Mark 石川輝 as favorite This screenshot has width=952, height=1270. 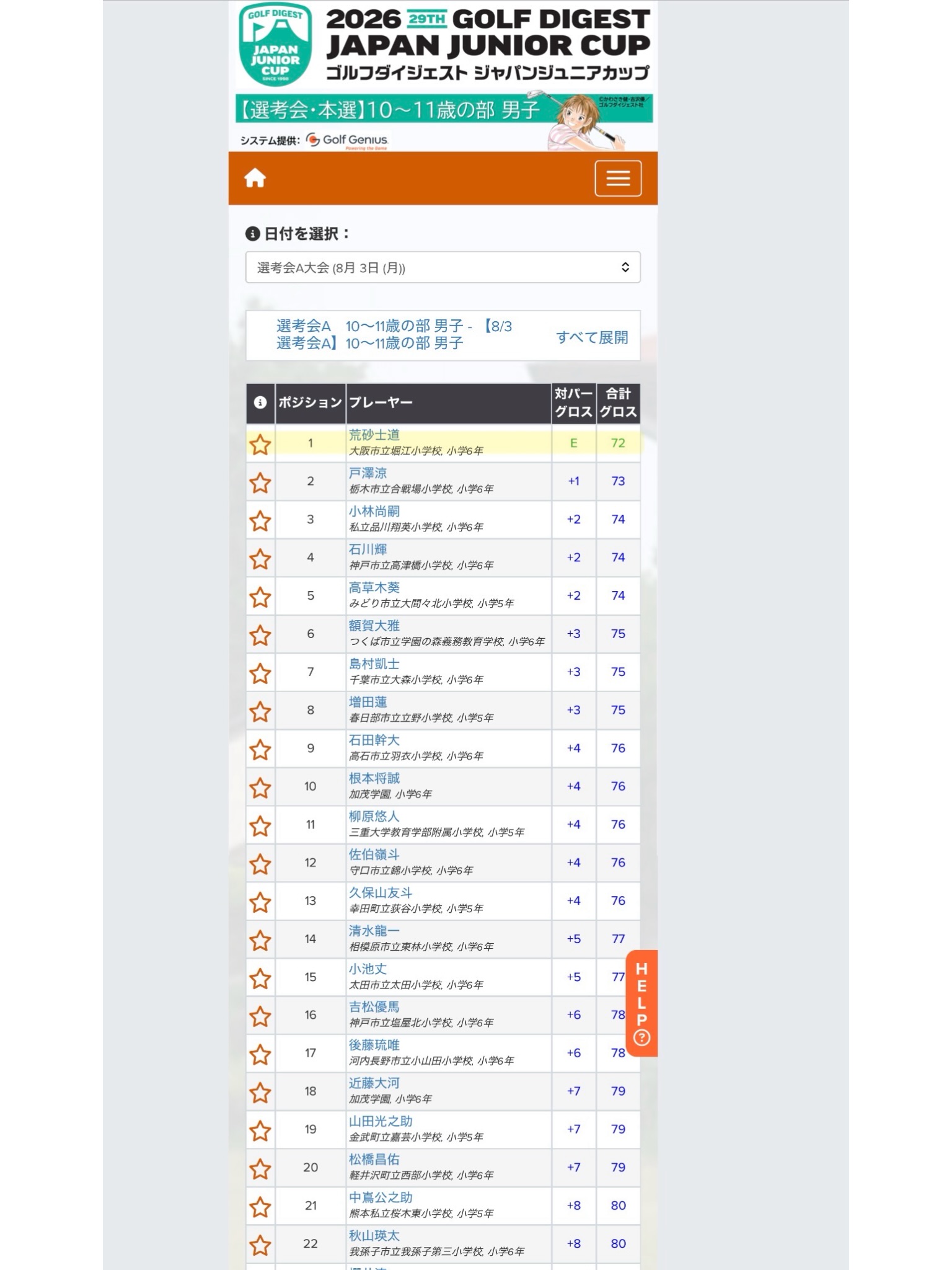click(260, 559)
